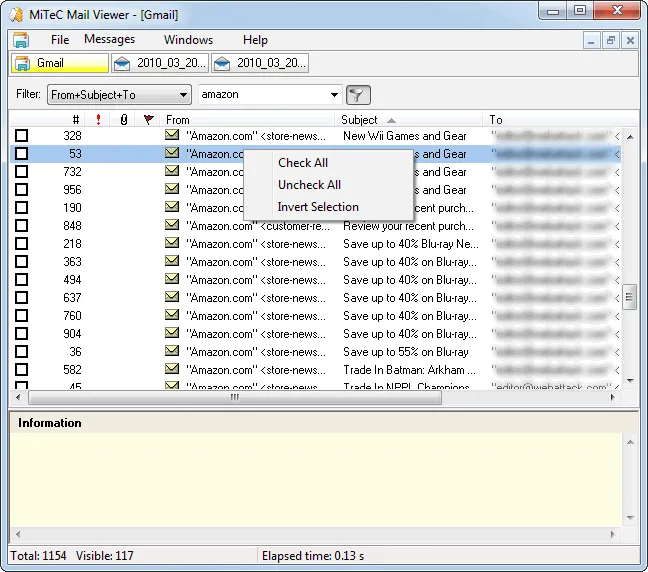Click the message list horizontal scrollbar thumb
Screen dimensions: 648x572
pyautogui.click(x=235, y=398)
